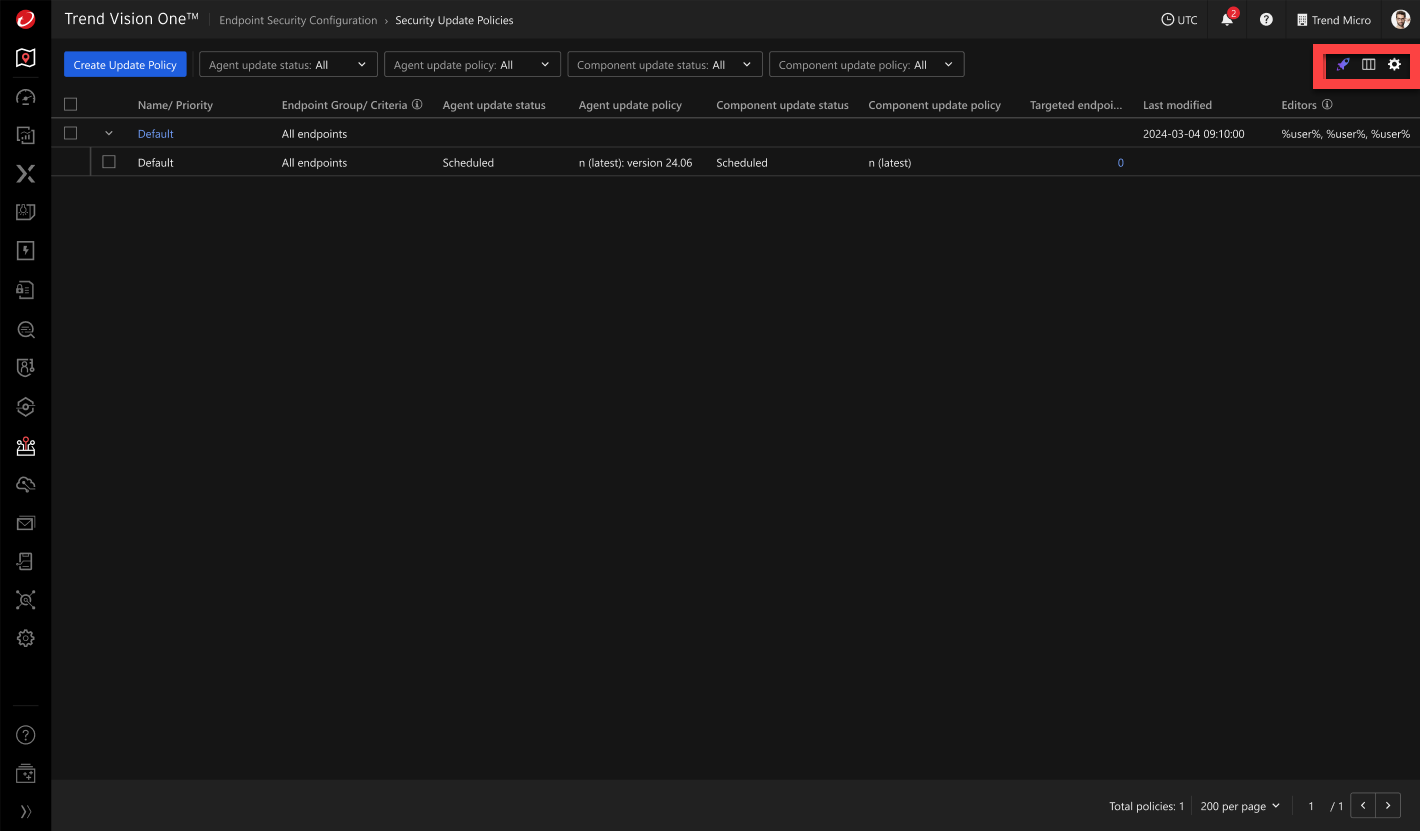Click the rocket icon in the toolbar
Viewport: 1420px width, 831px height.
coord(1343,65)
